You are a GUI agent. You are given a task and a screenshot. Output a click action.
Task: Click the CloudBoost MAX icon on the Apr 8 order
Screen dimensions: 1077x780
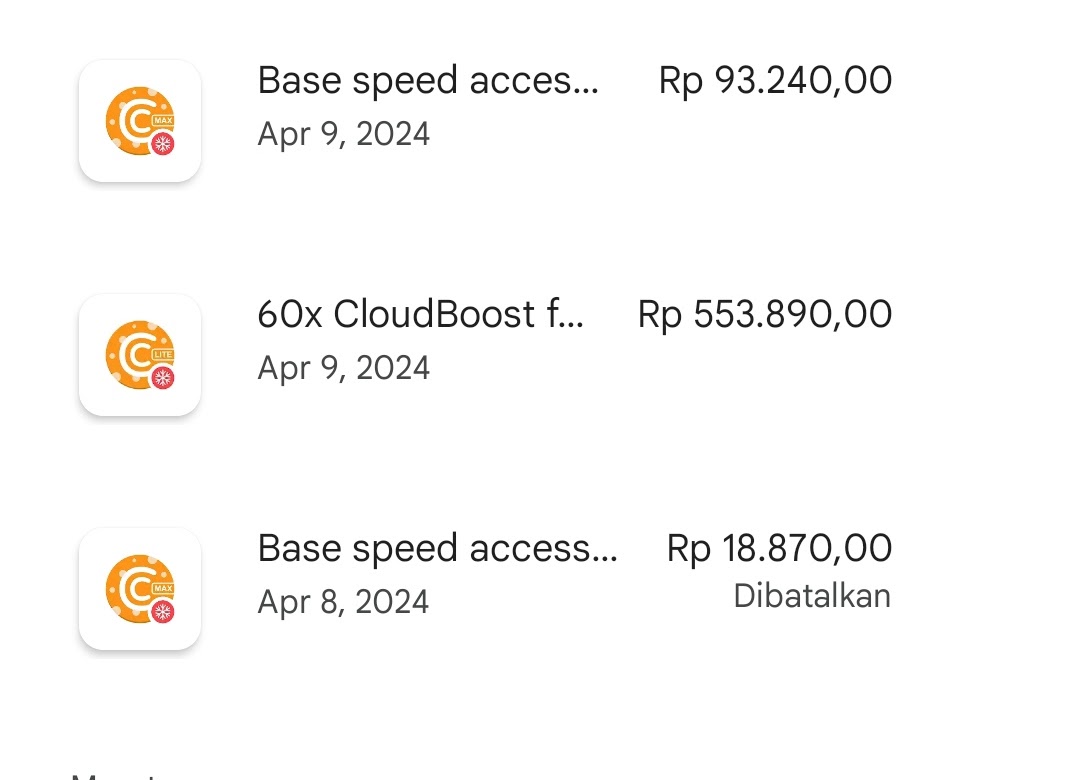point(140,588)
